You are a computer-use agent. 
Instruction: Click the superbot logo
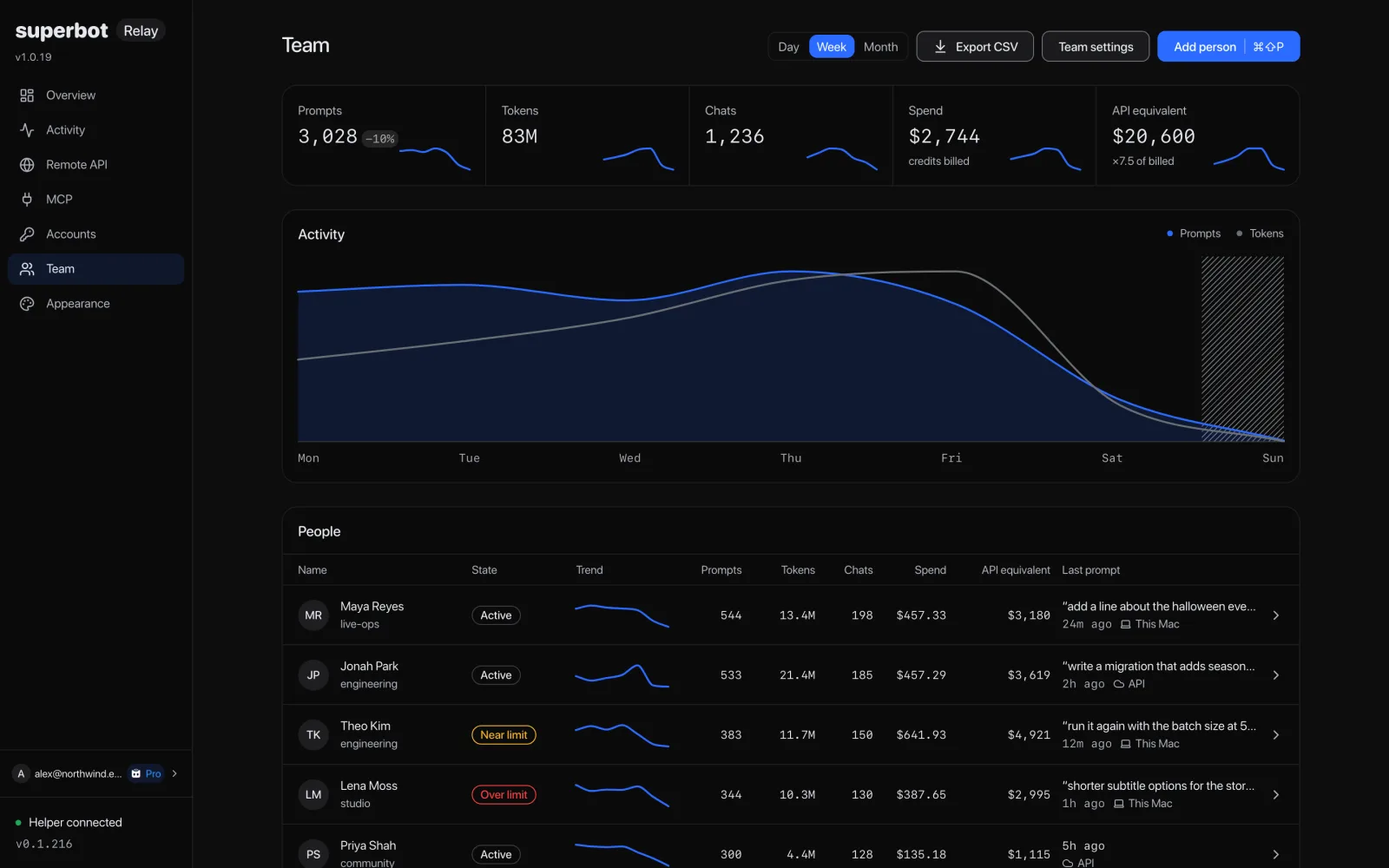62,30
